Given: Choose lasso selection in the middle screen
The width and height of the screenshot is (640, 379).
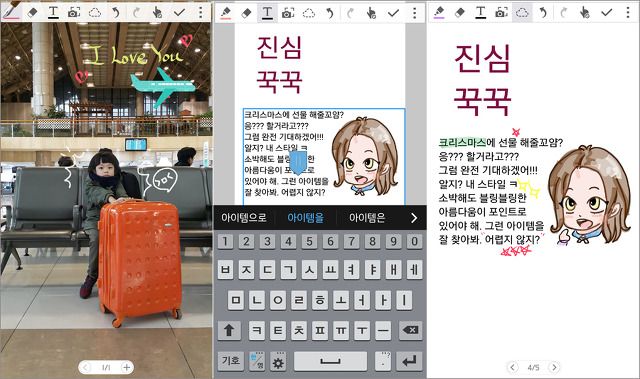Looking at the screenshot, I should coord(309,13).
